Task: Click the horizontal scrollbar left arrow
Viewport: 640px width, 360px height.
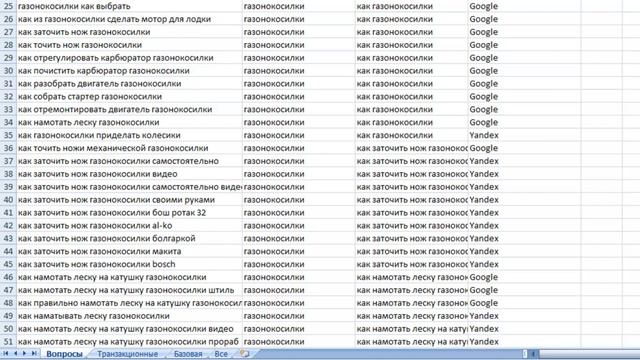Action: [x=533, y=353]
